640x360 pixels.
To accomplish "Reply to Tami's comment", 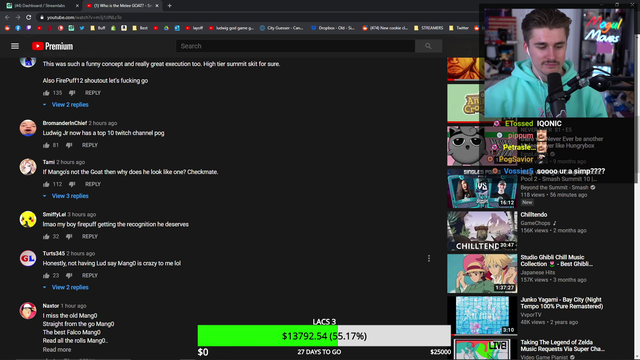I will point(93,184).
